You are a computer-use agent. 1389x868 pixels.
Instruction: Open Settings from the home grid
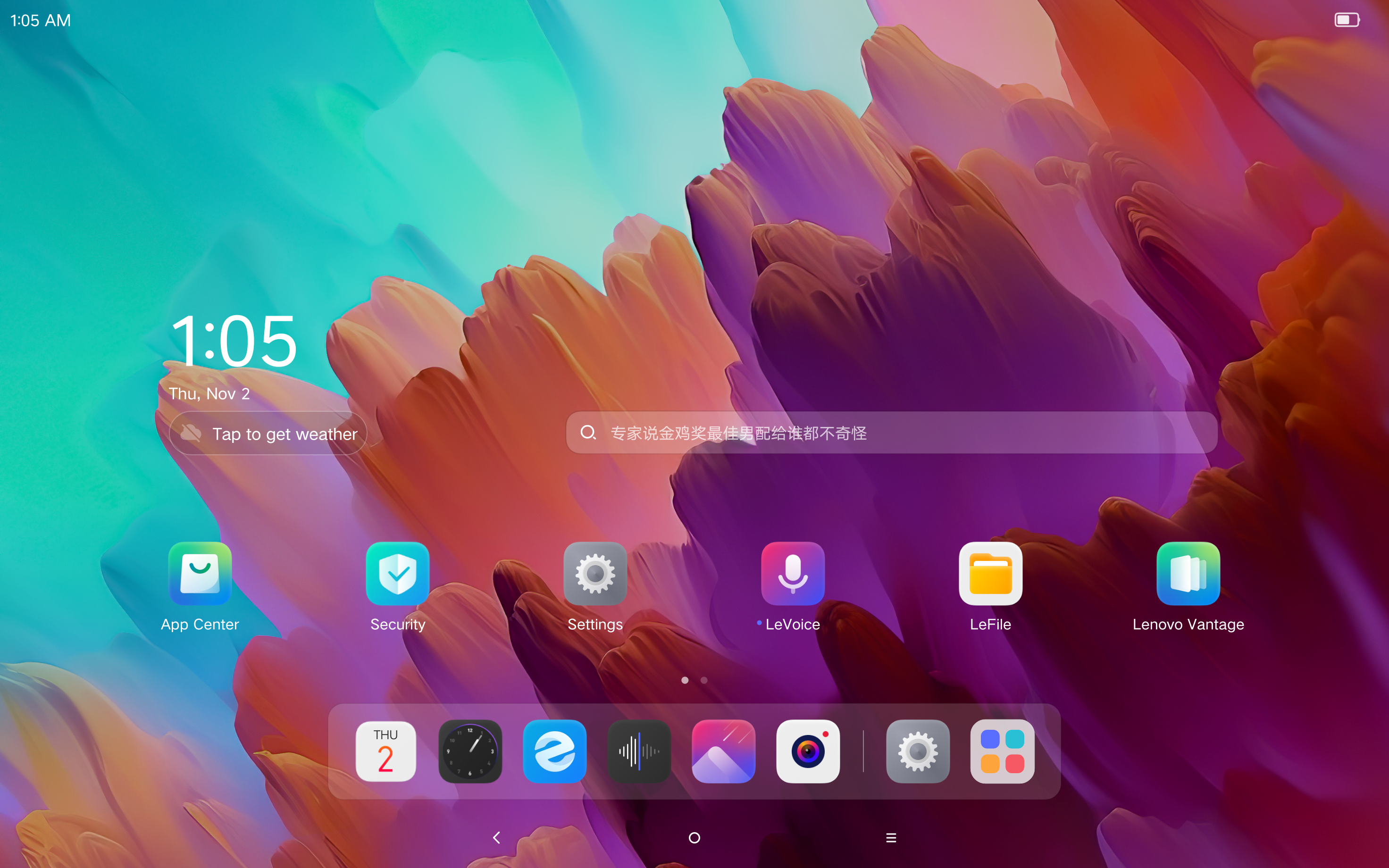tap(594, 574)
